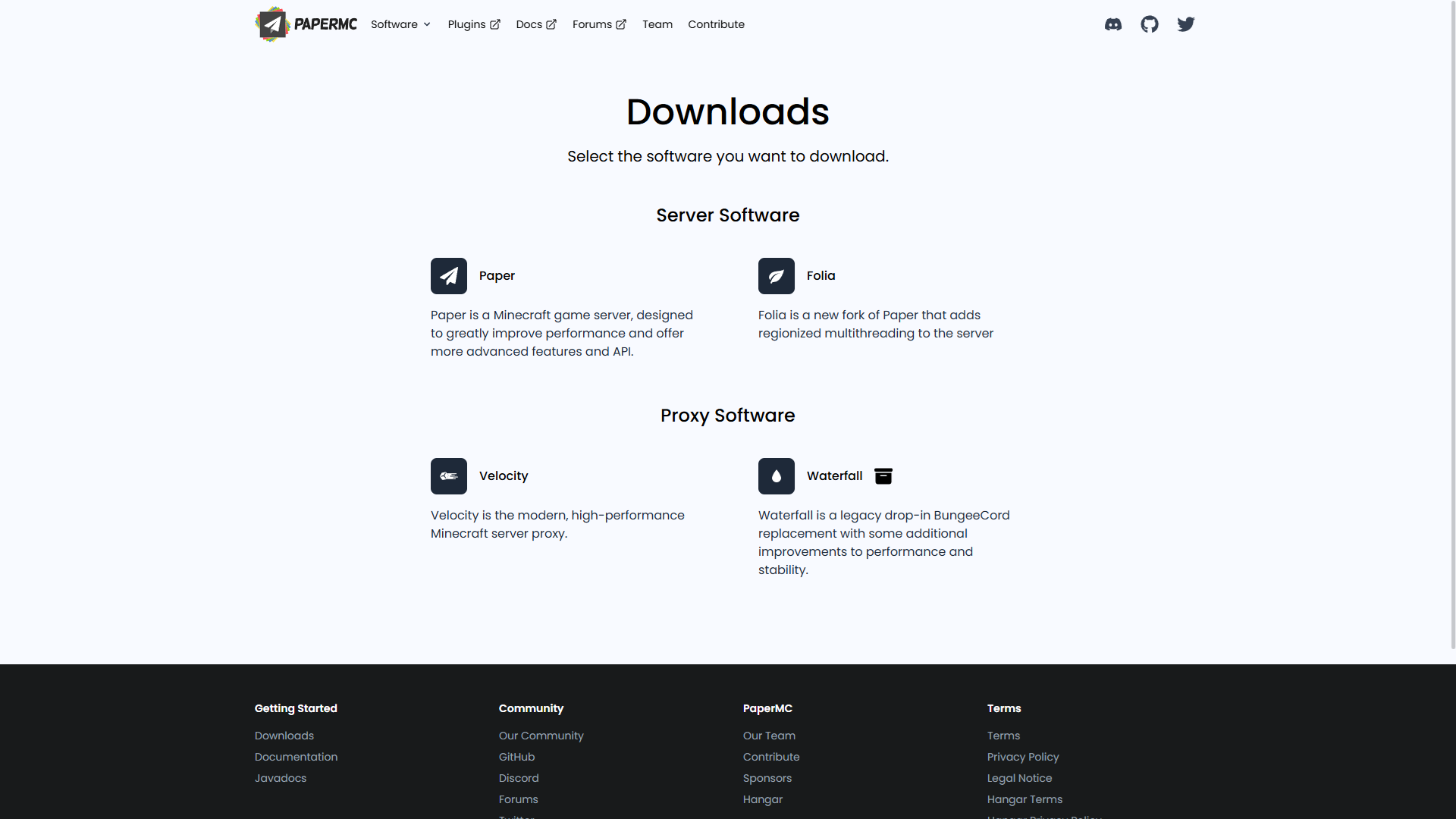Go to the Contribute page in navbar
This screenshot has width=1456, height=819.
tap(716, 24)
